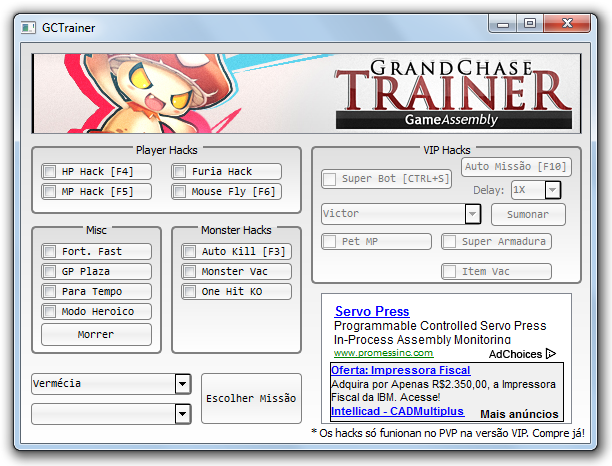Open the Victor character dropdown
The height and width of the screenshot is (466, 612).
click(401, 214)
